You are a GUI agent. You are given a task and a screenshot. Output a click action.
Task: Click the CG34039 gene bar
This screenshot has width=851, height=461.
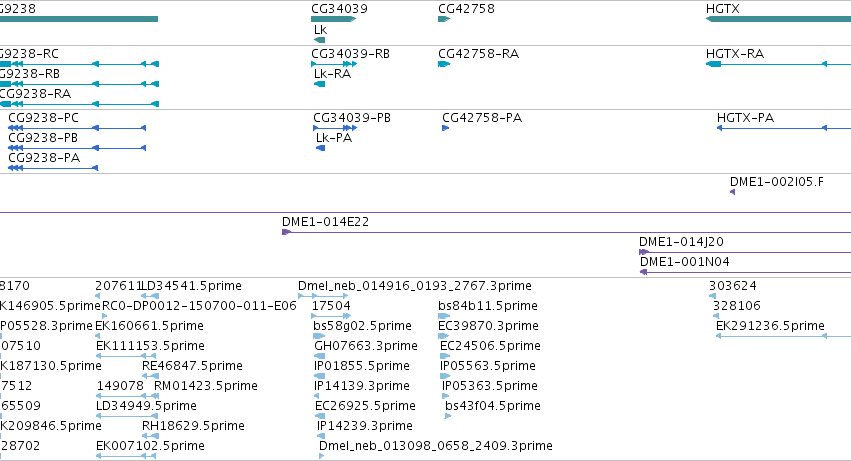point(333,19)
